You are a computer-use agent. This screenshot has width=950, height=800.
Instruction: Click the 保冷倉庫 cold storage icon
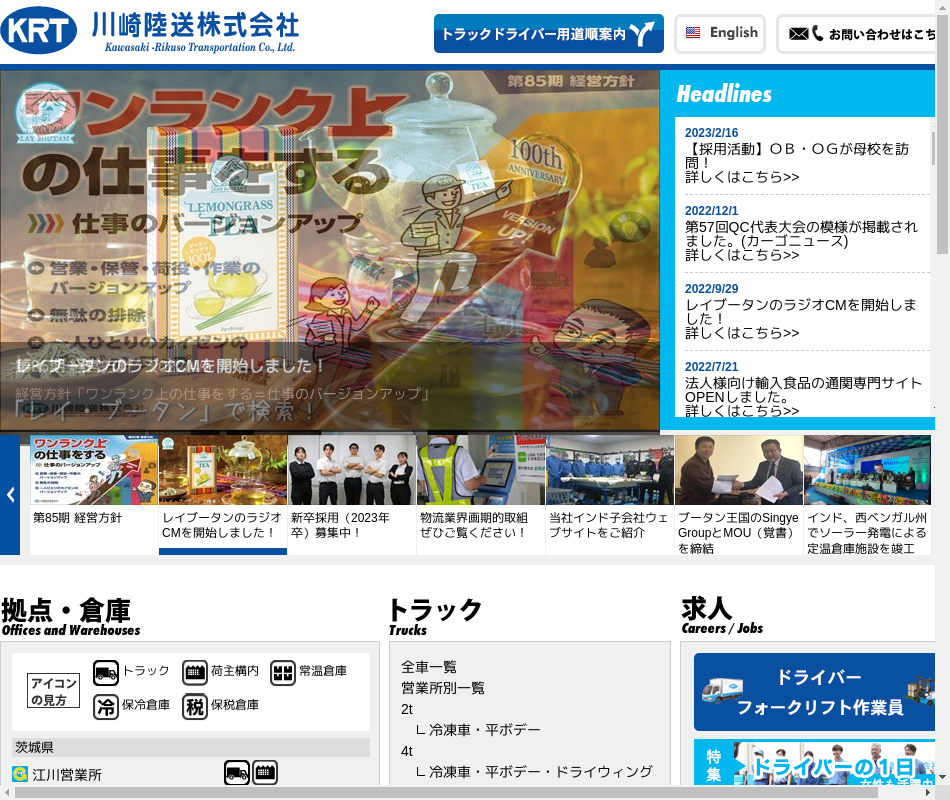[x=105, y=707]
